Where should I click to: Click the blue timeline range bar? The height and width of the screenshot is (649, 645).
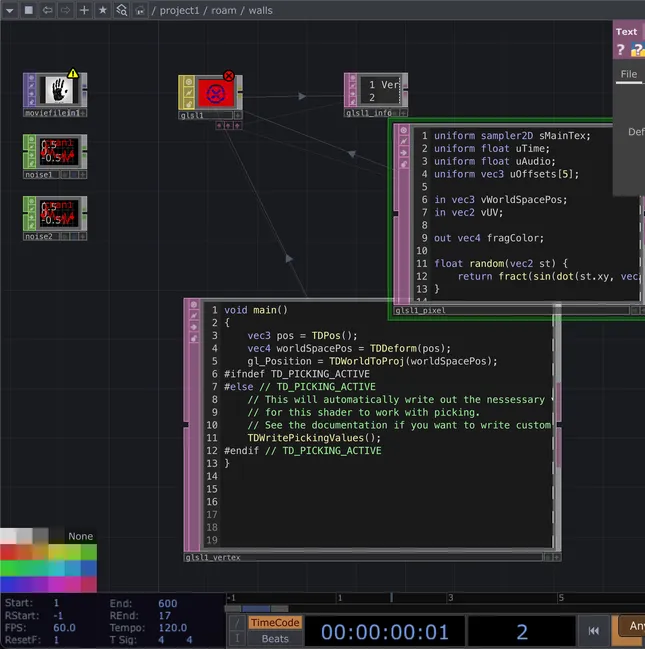tap(256, 608)
